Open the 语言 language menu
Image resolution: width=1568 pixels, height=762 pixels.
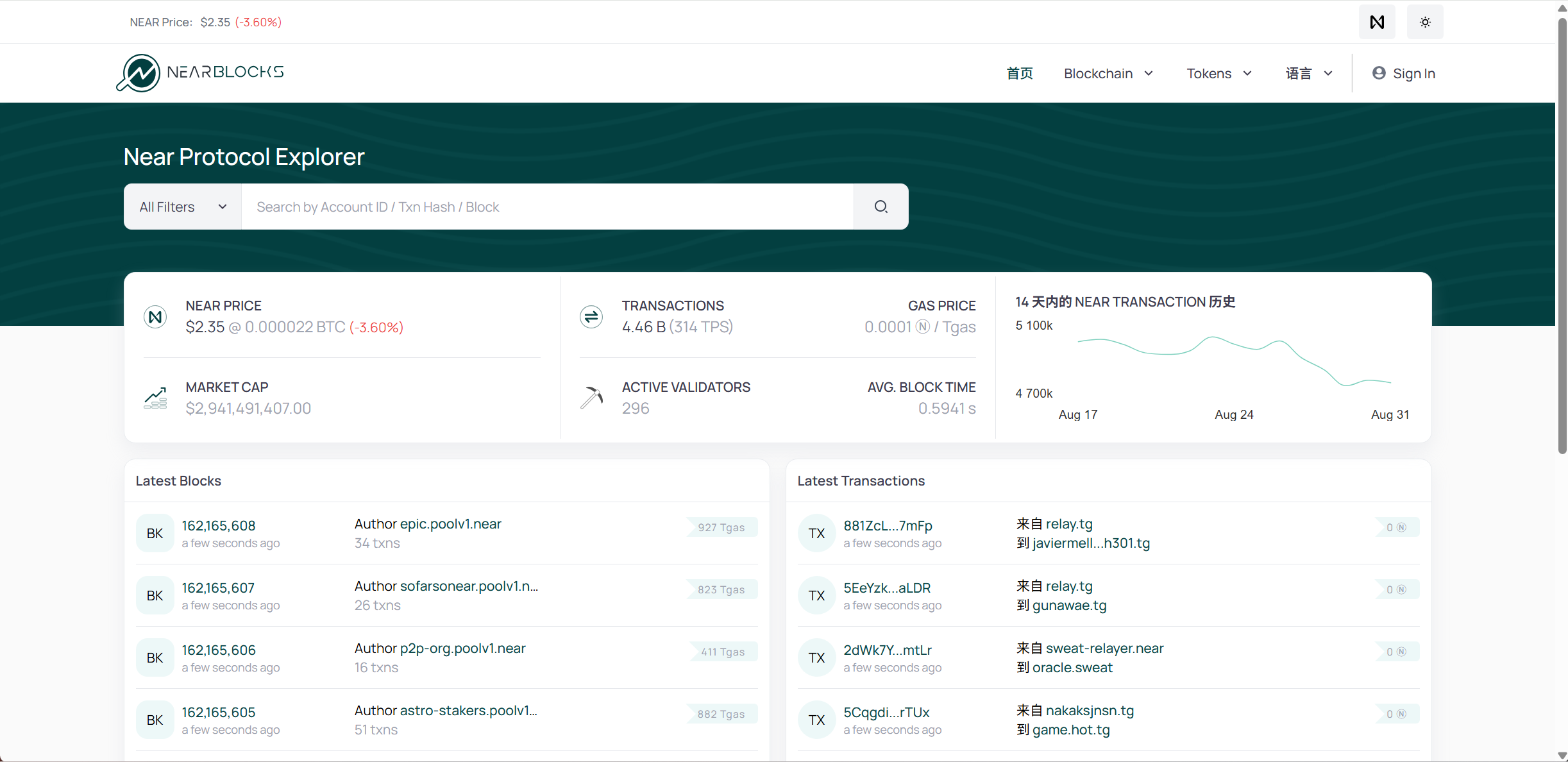click(1309, 73)
